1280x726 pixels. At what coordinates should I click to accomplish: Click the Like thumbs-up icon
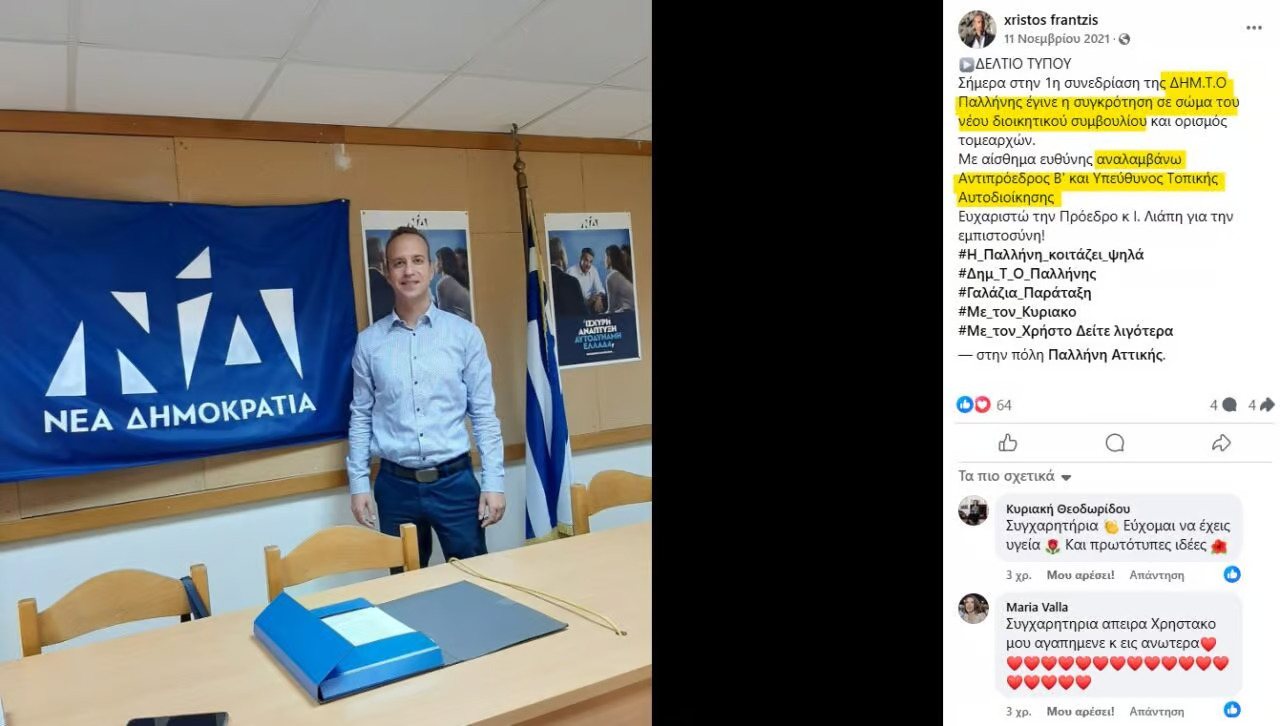[x=1008, y=443]
